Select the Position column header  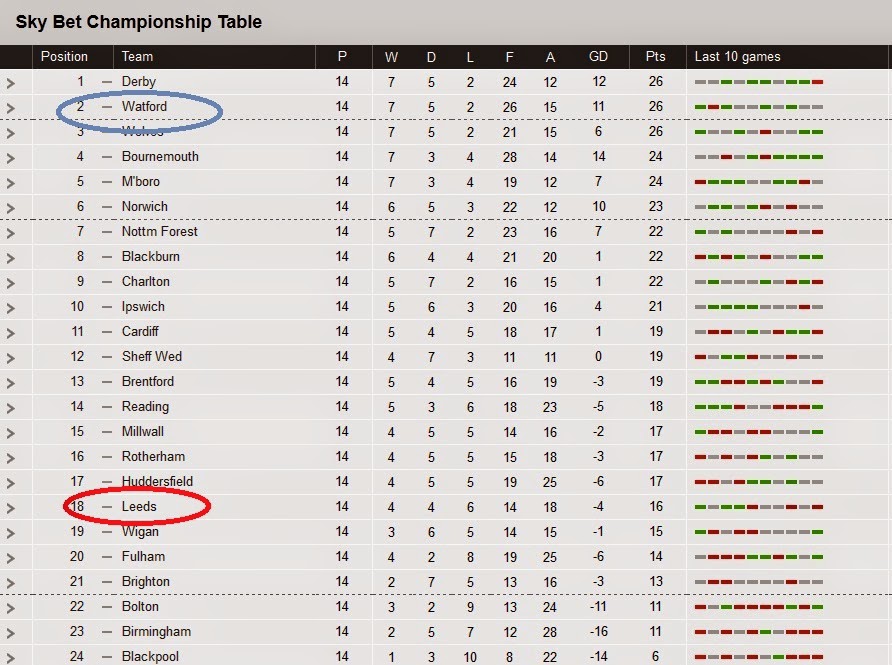[64, 56]
